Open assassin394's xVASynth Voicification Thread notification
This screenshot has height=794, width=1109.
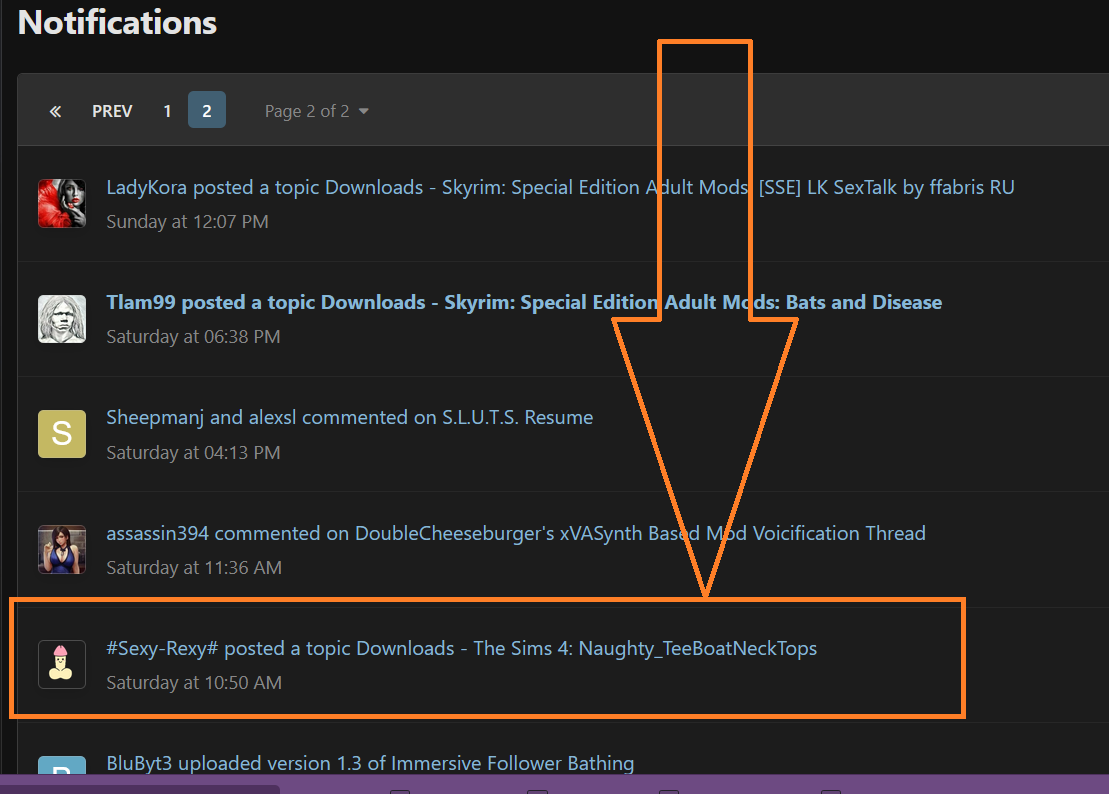coord(516,533)
